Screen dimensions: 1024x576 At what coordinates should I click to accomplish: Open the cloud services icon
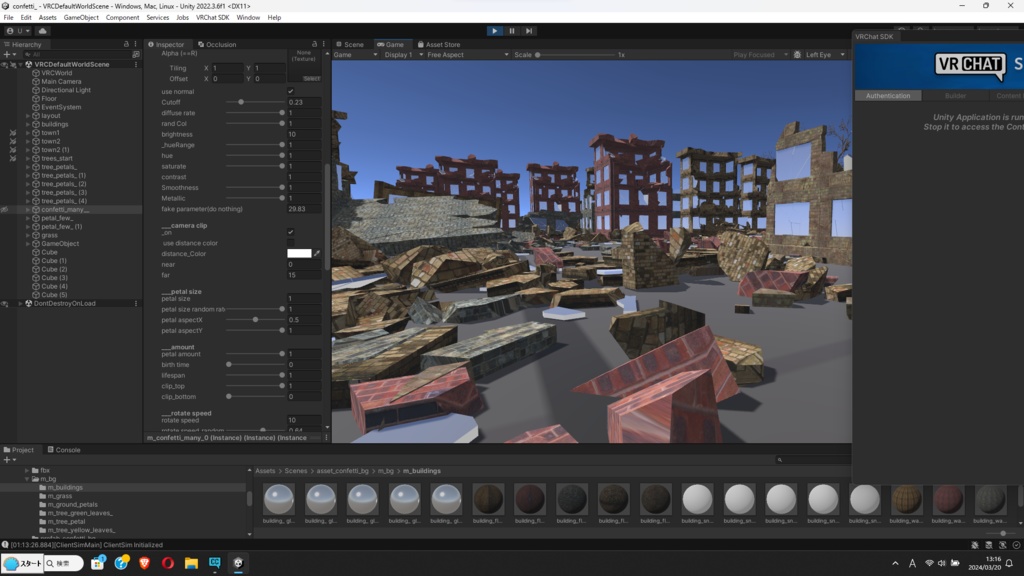point(42,31)
